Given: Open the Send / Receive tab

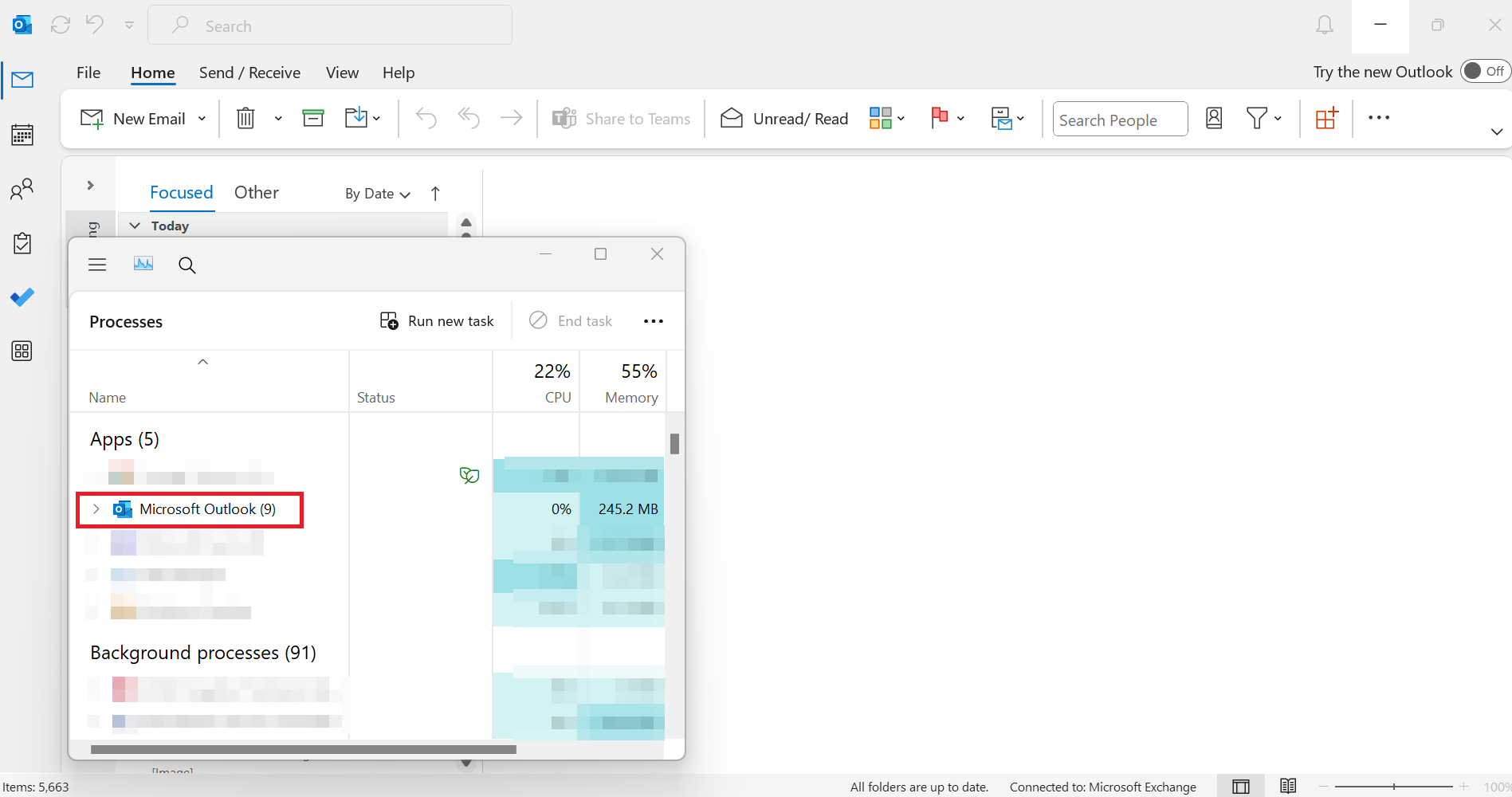Looking at the screenshot, I should click(249, 73).
